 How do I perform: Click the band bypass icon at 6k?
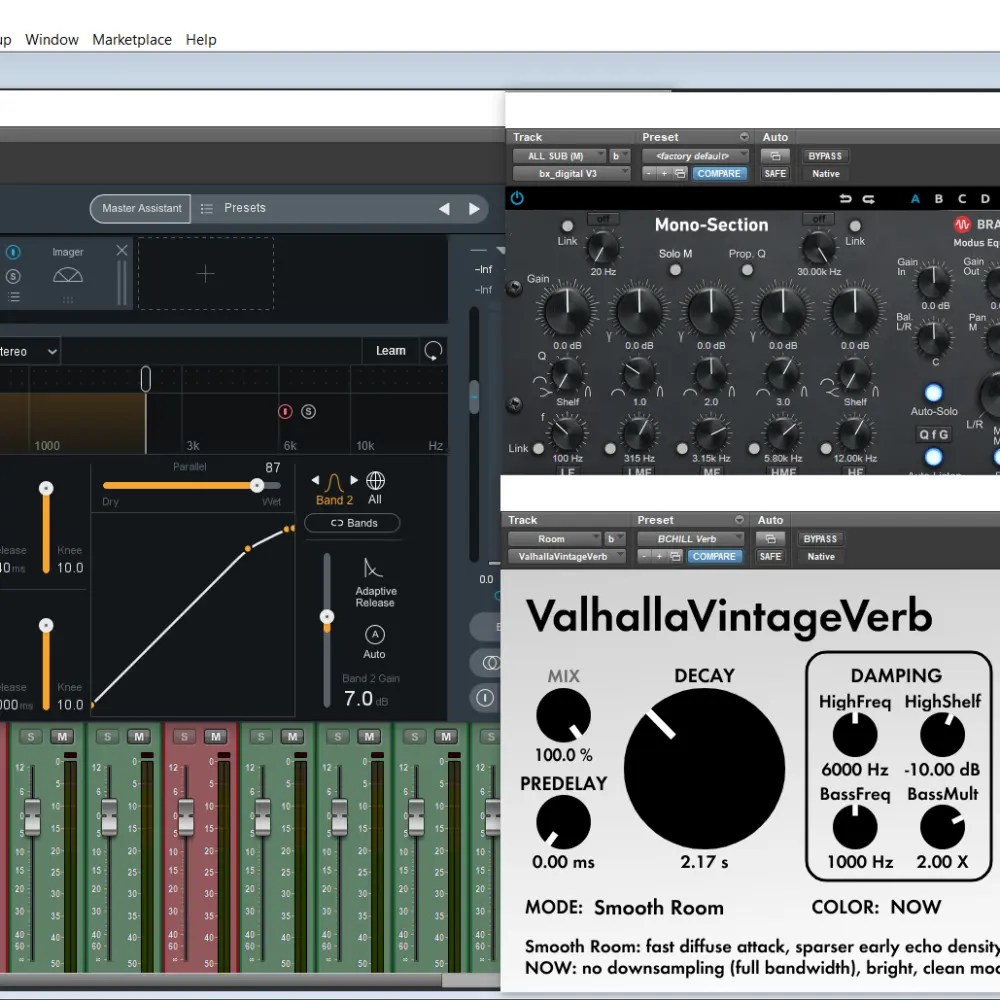[285, 411]
